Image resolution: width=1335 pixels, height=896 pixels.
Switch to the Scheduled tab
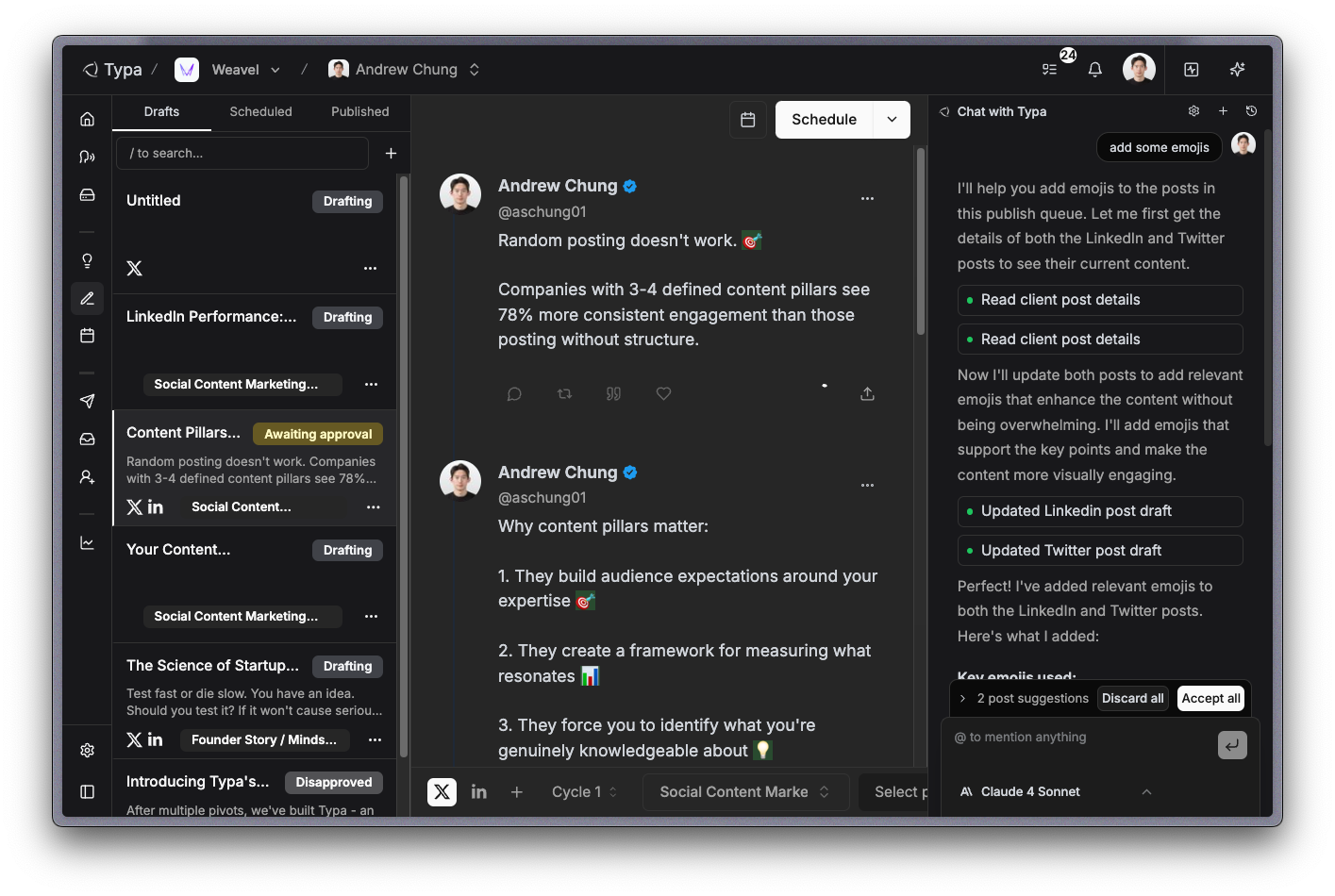[x=260, y=111]
